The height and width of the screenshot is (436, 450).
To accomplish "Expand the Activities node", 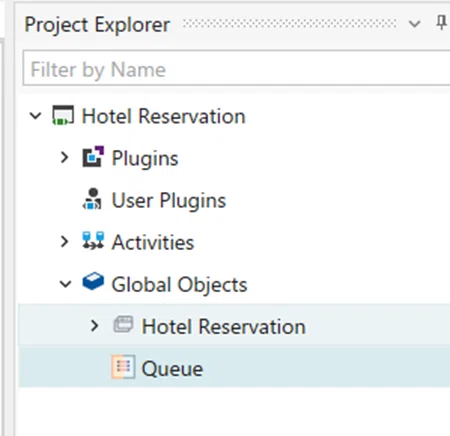I will (x=65, y=241).
